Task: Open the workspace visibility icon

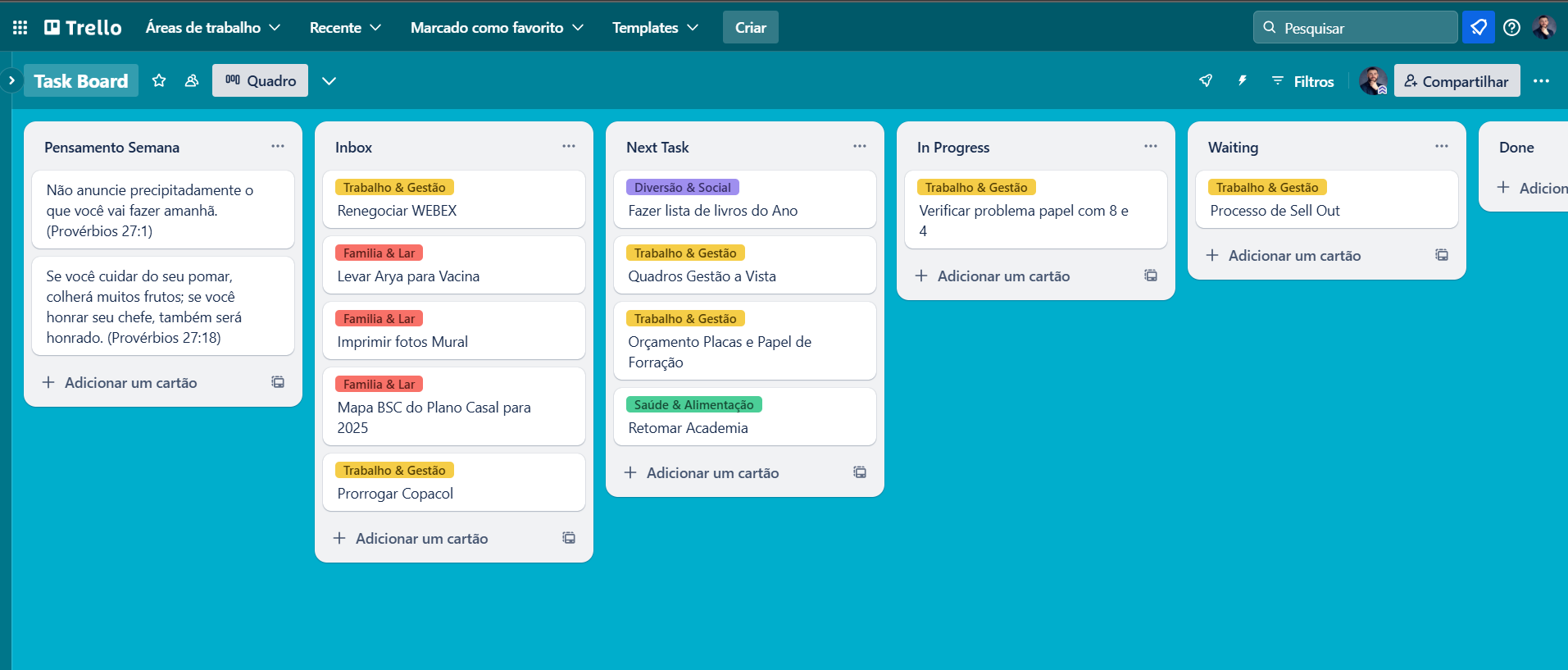Action: point(192,80)
